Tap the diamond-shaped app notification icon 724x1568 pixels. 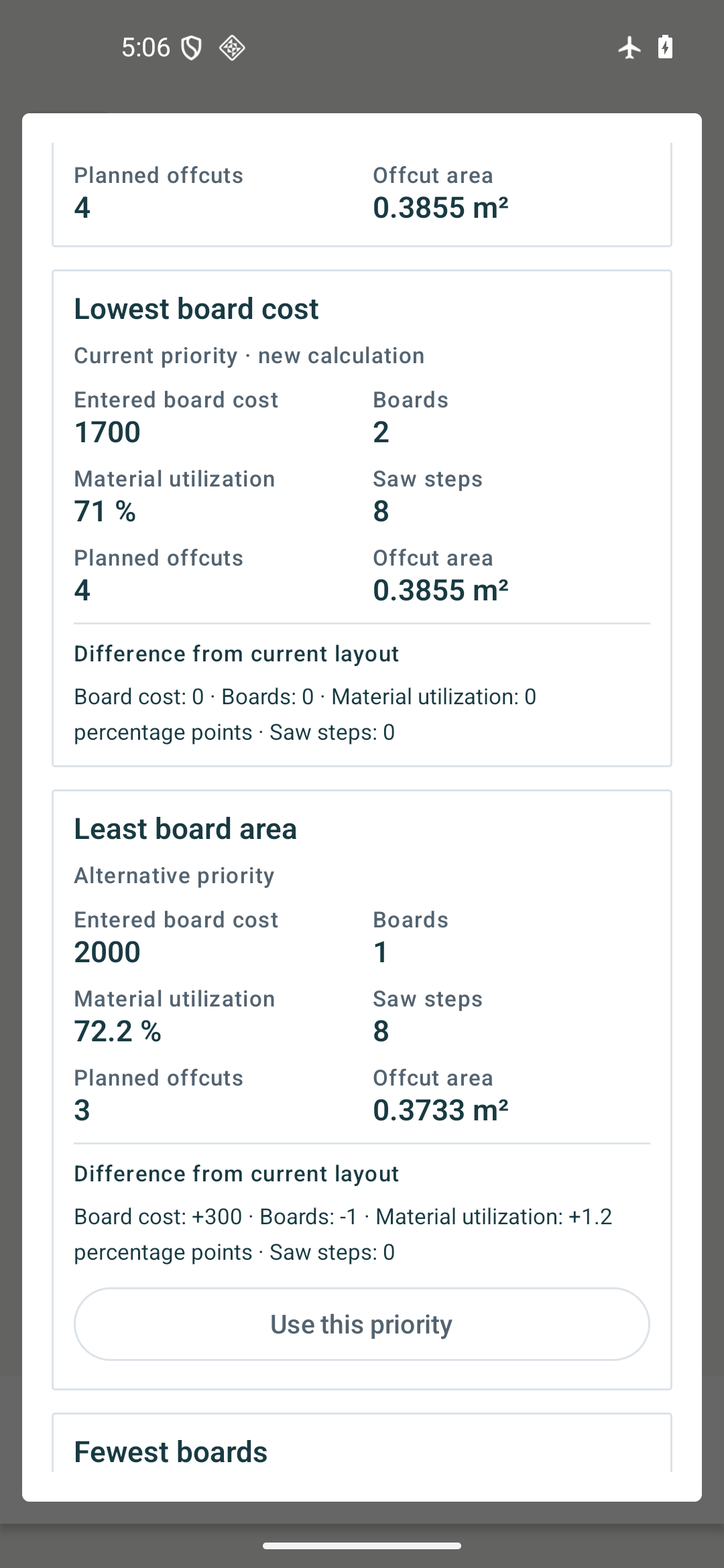pos(232,48)
